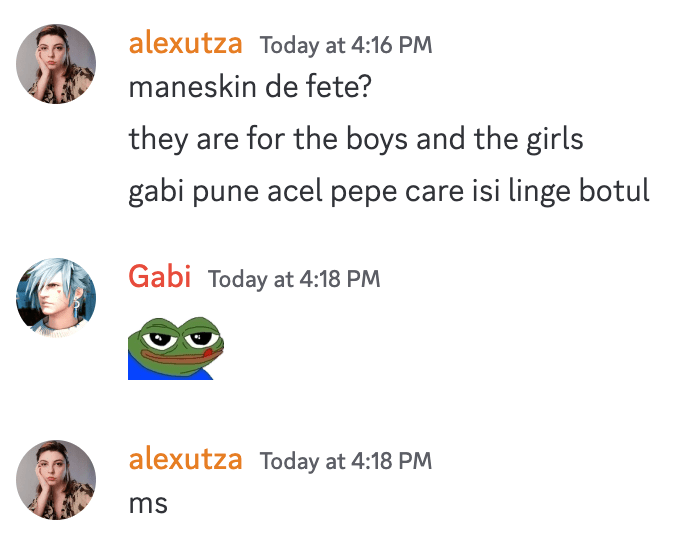700x546 pixels.
Task: Click the alexutza username at 4:16 PM
Action: point(185,44)
